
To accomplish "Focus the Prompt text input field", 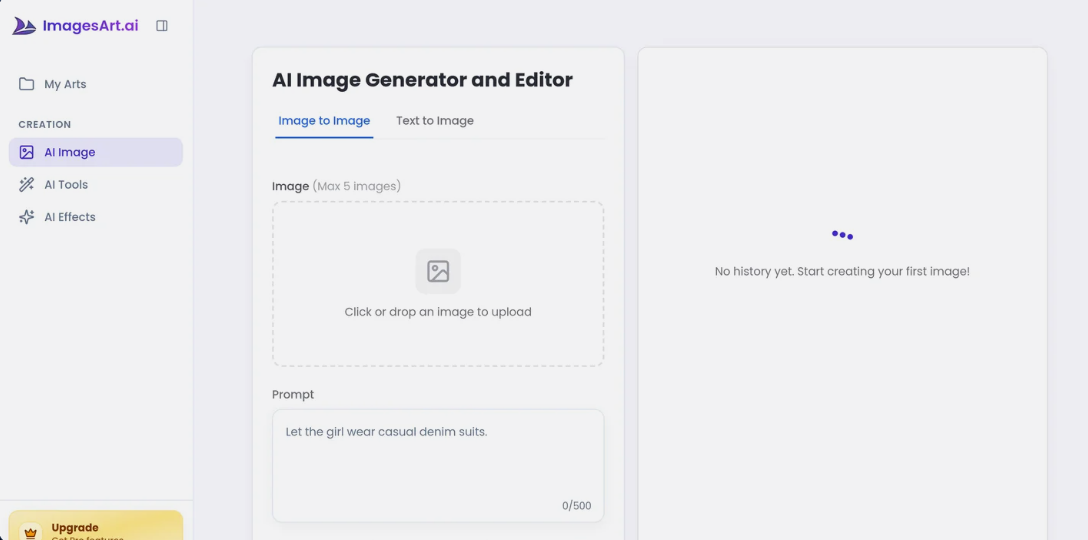I will 438,465.
